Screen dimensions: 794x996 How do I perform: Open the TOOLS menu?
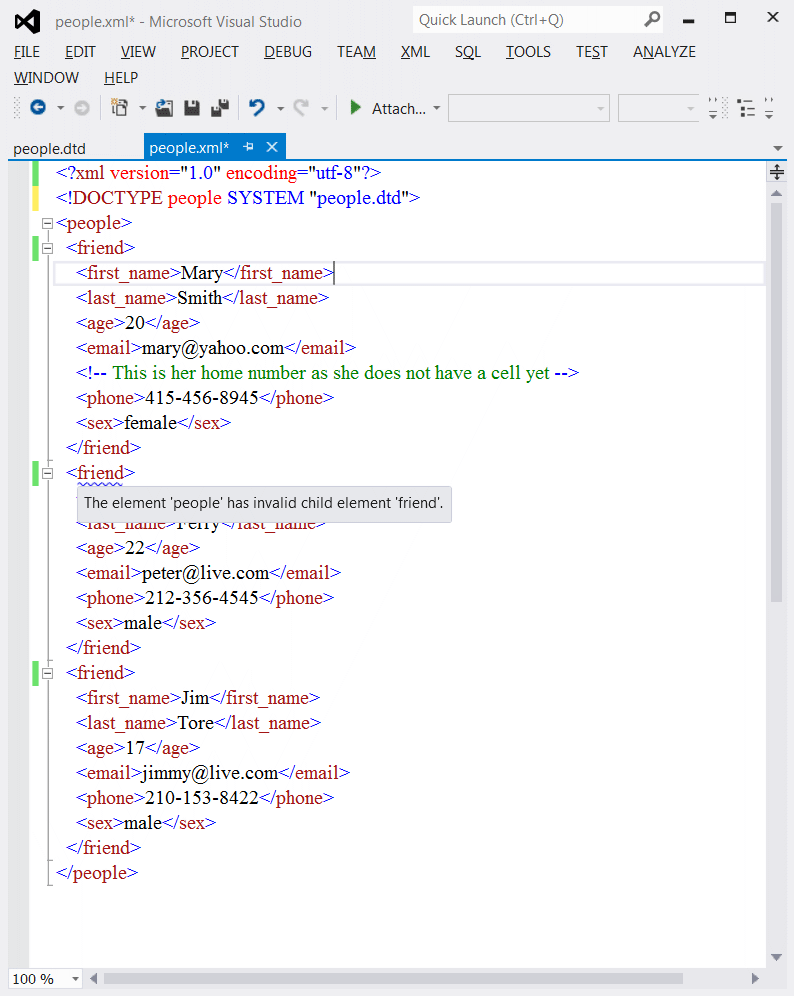tap(528, 52)
